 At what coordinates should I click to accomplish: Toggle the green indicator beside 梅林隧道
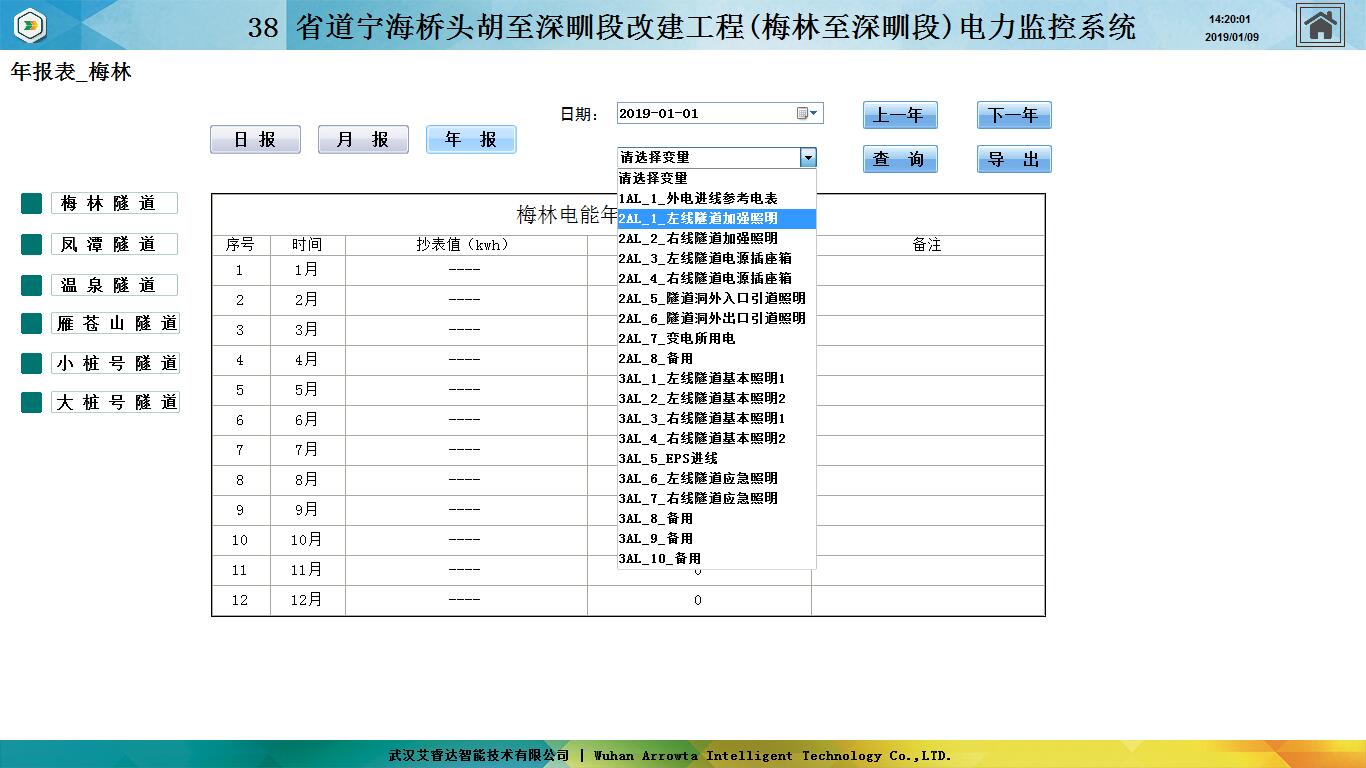32,204
